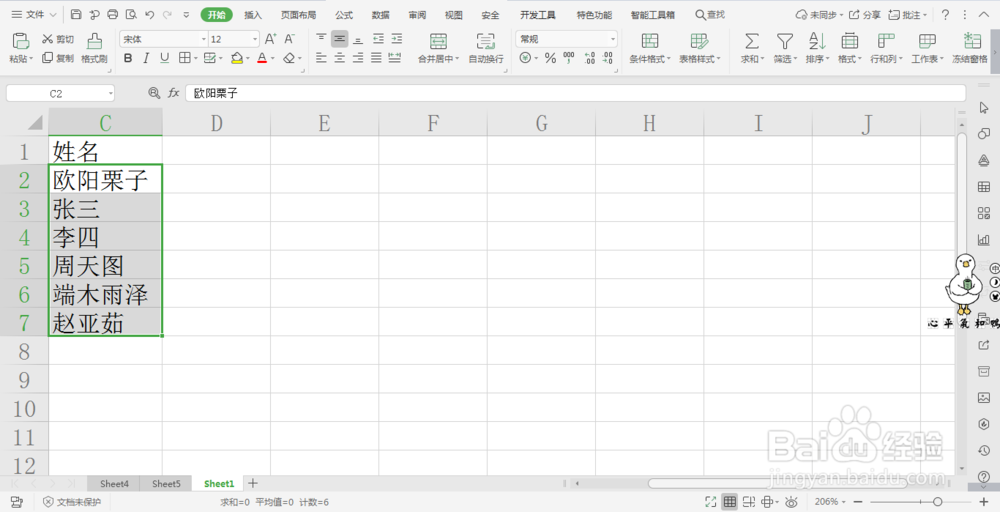Align text to bottom
This screenshot has height=512, width=1000.
click(x=358, y=39)
